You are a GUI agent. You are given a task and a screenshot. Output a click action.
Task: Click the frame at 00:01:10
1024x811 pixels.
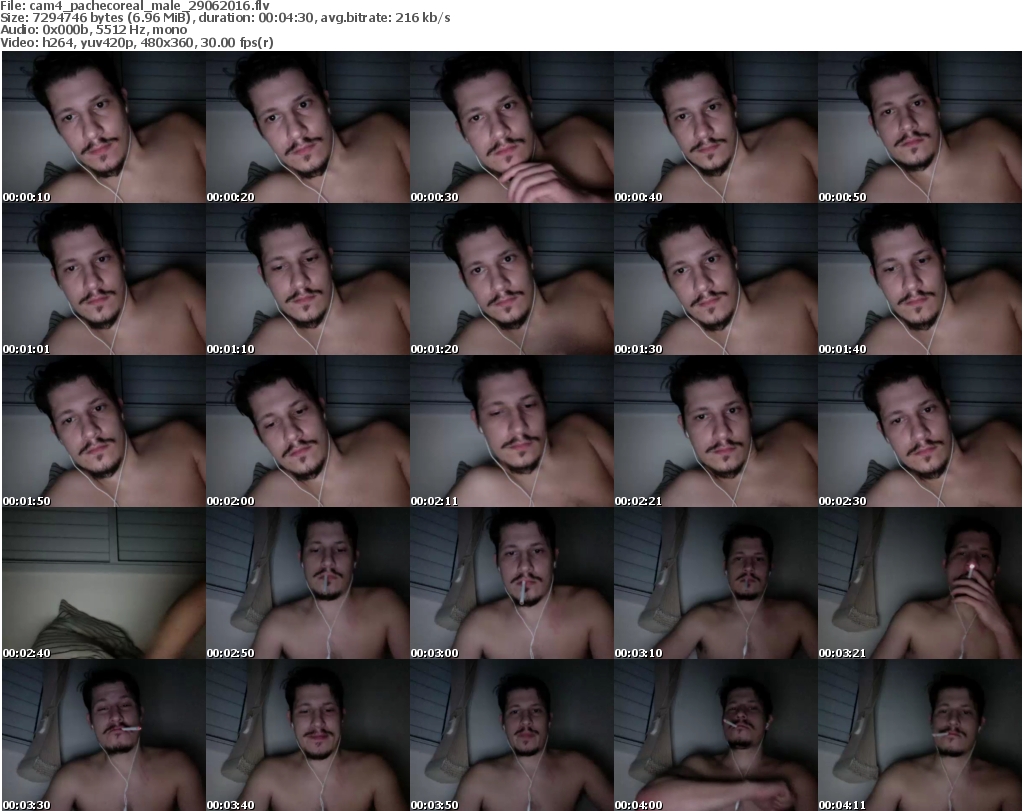click(308, 279)
